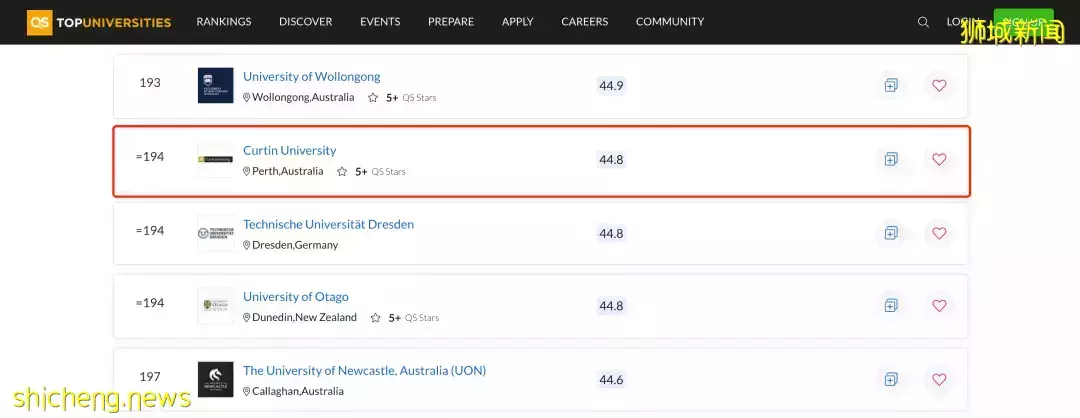This screenshot has width=1080, height=418.
Task: Add Curtin University to compare list
Action: pos(891,159)
